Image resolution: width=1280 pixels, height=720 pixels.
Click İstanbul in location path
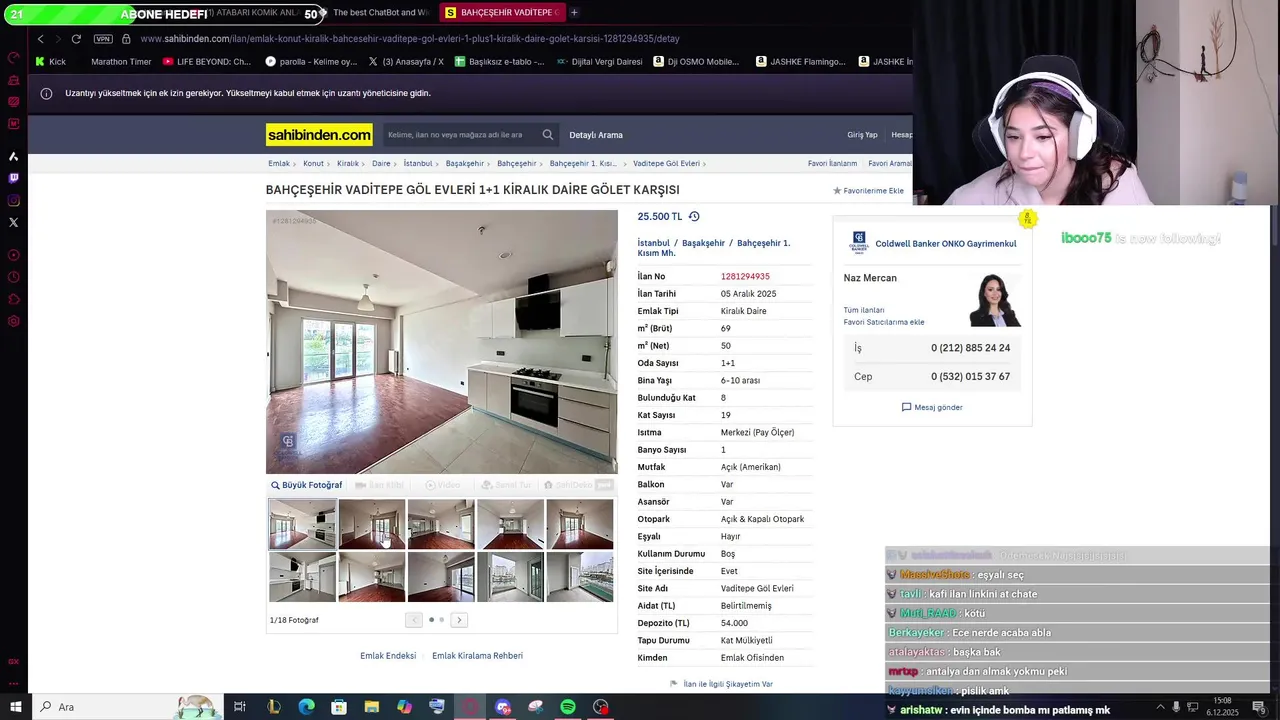pyautogui.click(x=654, y=243)
